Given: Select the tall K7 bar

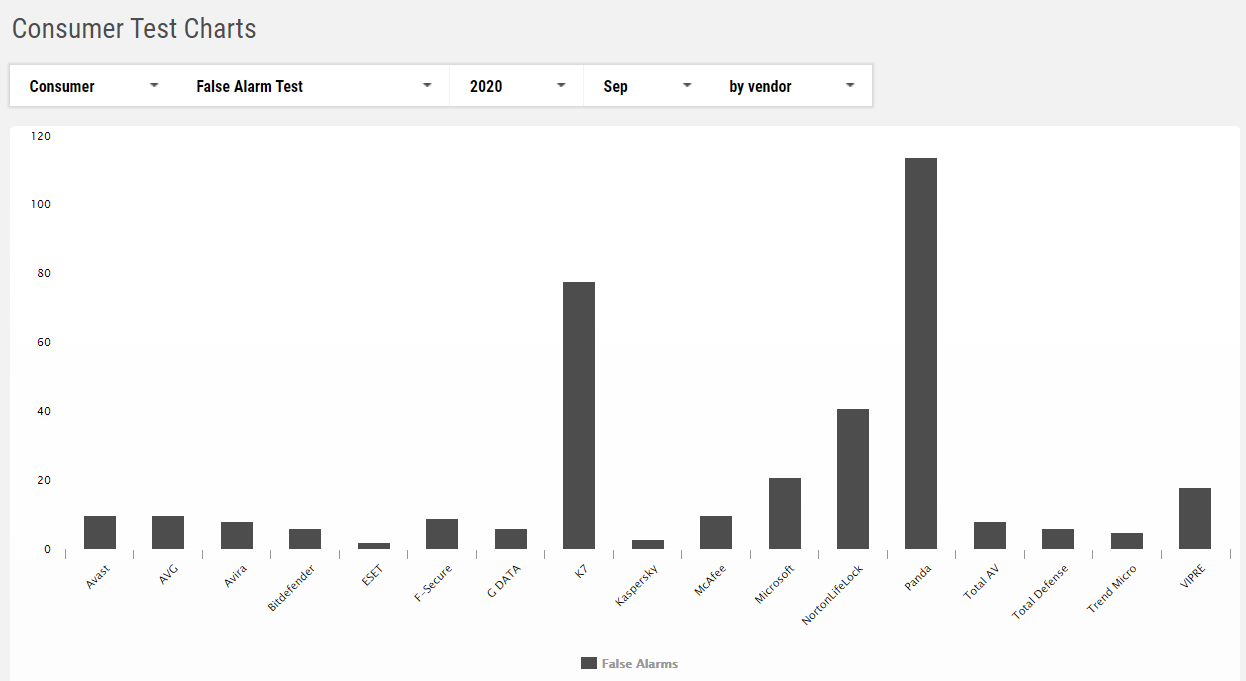Looking at the screenshot, I should pyautogui.click(x=579, y=415).
